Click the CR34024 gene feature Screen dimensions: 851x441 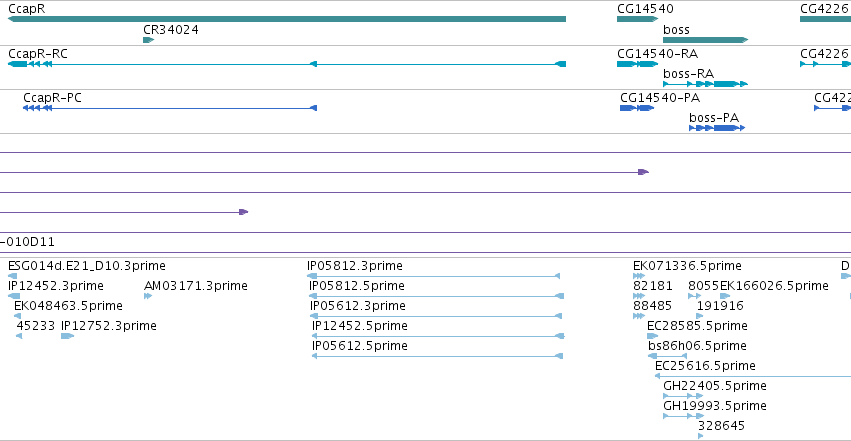[x=149, y=40]
